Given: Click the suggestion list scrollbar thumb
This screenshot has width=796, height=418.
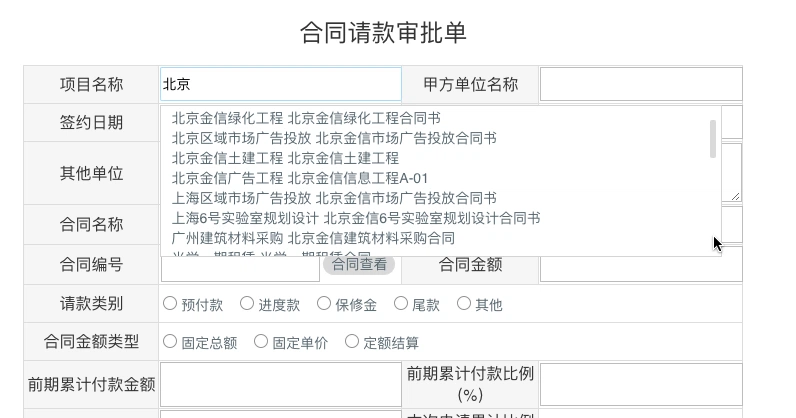Looking at the screenshot, I should pyautogui.click(x=713, y=139).
